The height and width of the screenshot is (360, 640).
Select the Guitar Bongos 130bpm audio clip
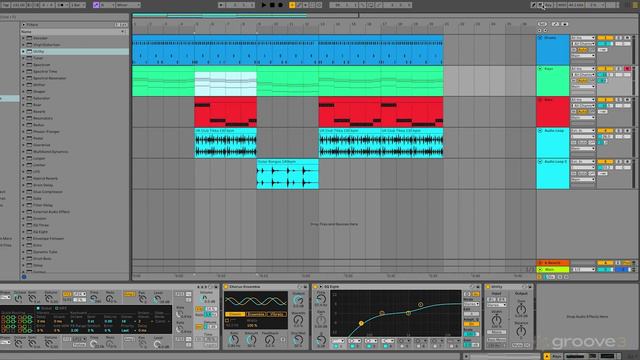coord(287,174)
